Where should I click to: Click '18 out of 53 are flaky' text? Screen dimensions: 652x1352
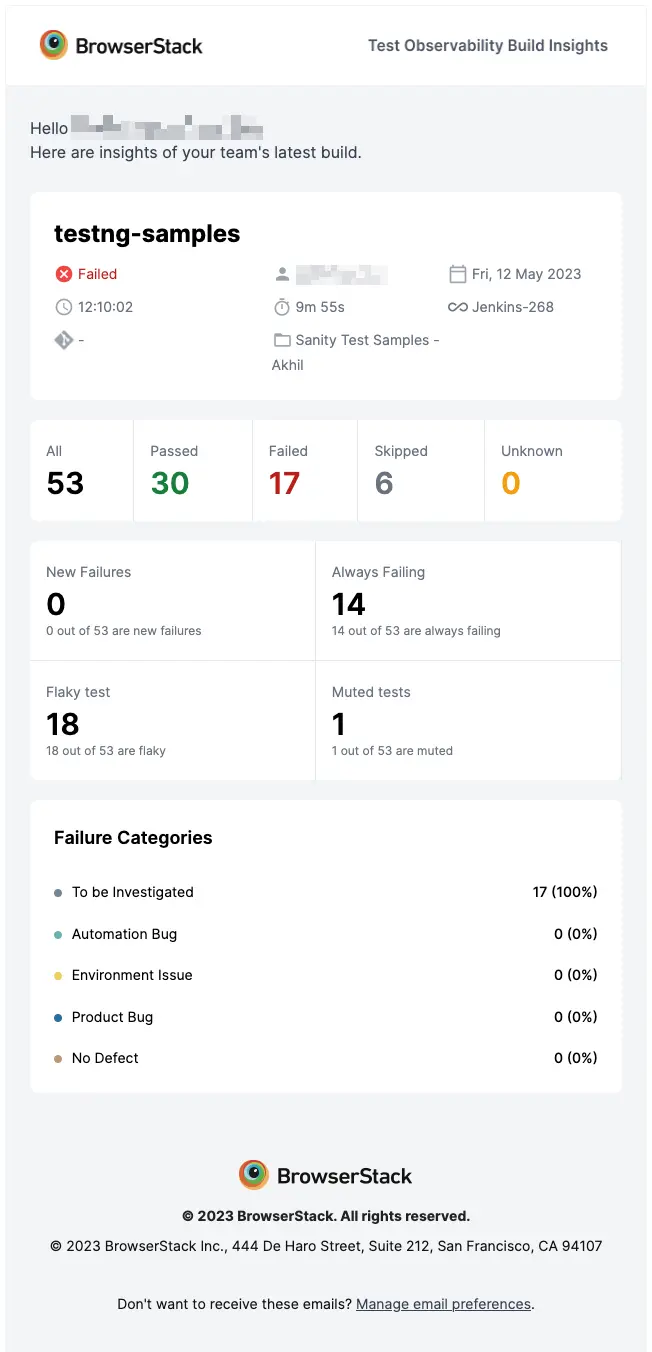coord(106,751)
